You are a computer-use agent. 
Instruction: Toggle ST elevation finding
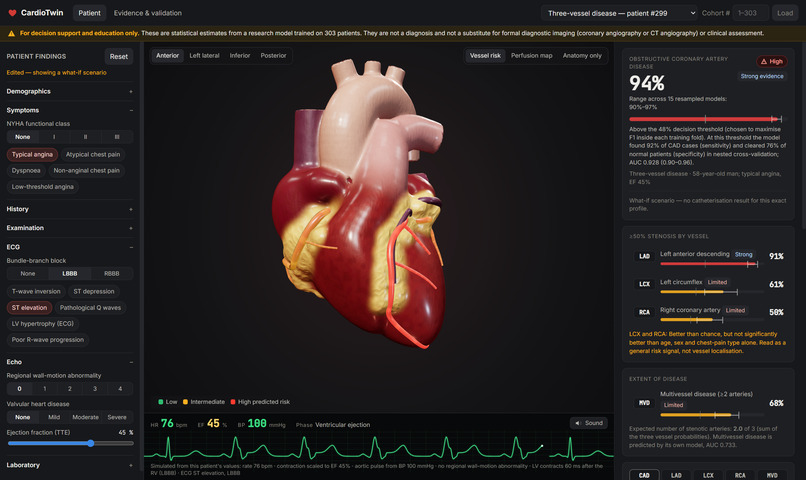pyautogui.click(x=29, y=308)
